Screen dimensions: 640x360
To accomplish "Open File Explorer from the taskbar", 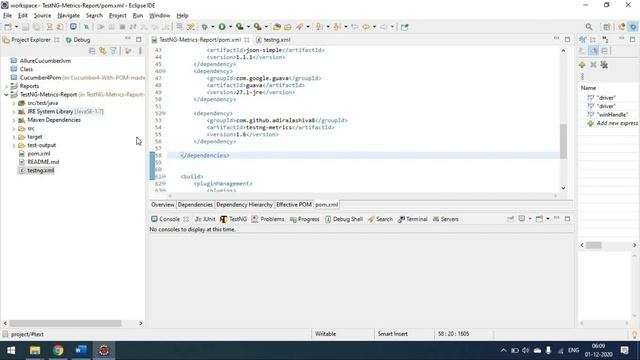I will (35, 350).
